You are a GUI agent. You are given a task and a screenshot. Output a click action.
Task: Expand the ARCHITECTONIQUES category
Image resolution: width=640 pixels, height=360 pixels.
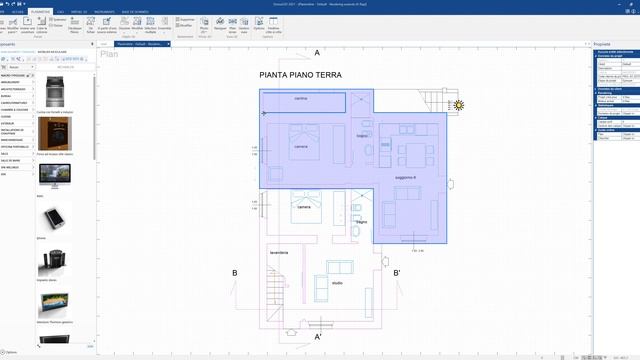coord(17,89)
